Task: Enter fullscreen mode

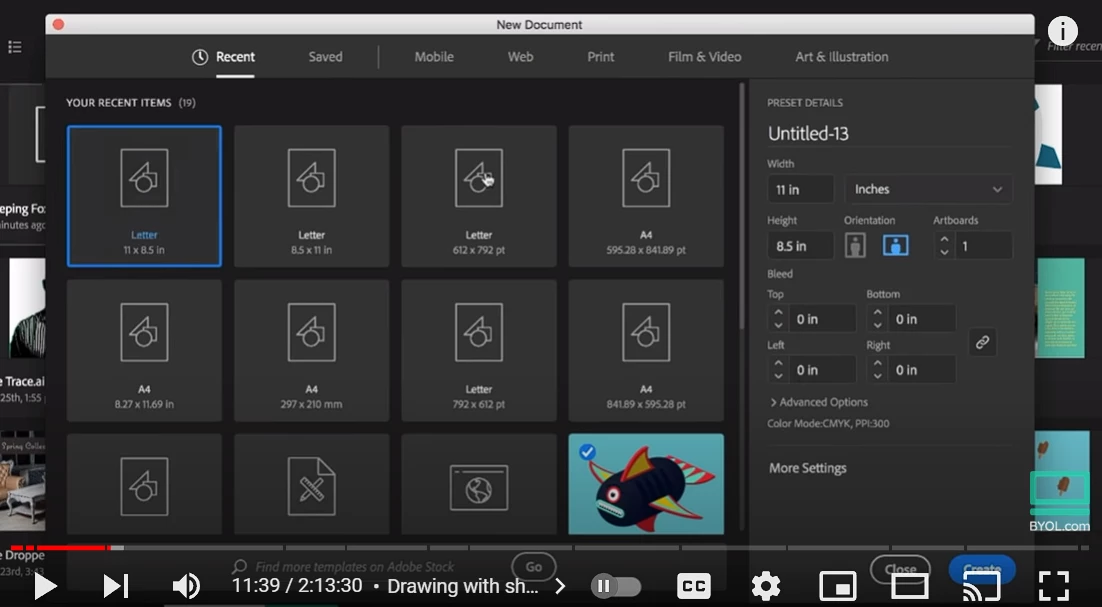Action: [x=1054, y=586]
